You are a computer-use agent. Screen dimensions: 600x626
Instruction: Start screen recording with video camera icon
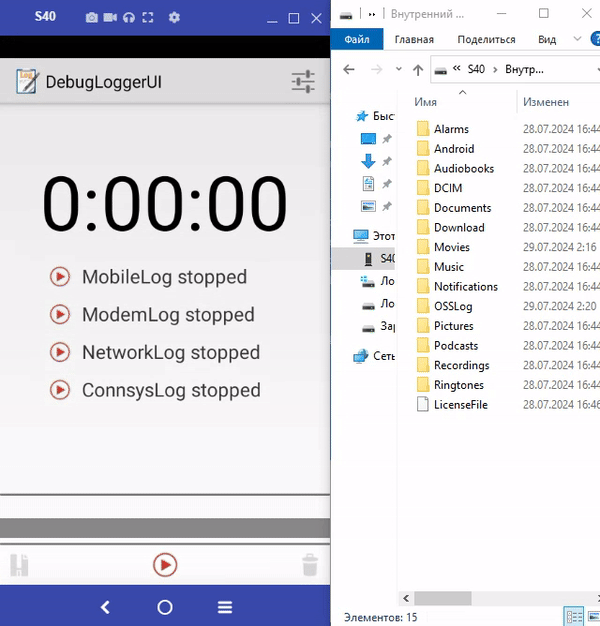[x=110, y=18]
